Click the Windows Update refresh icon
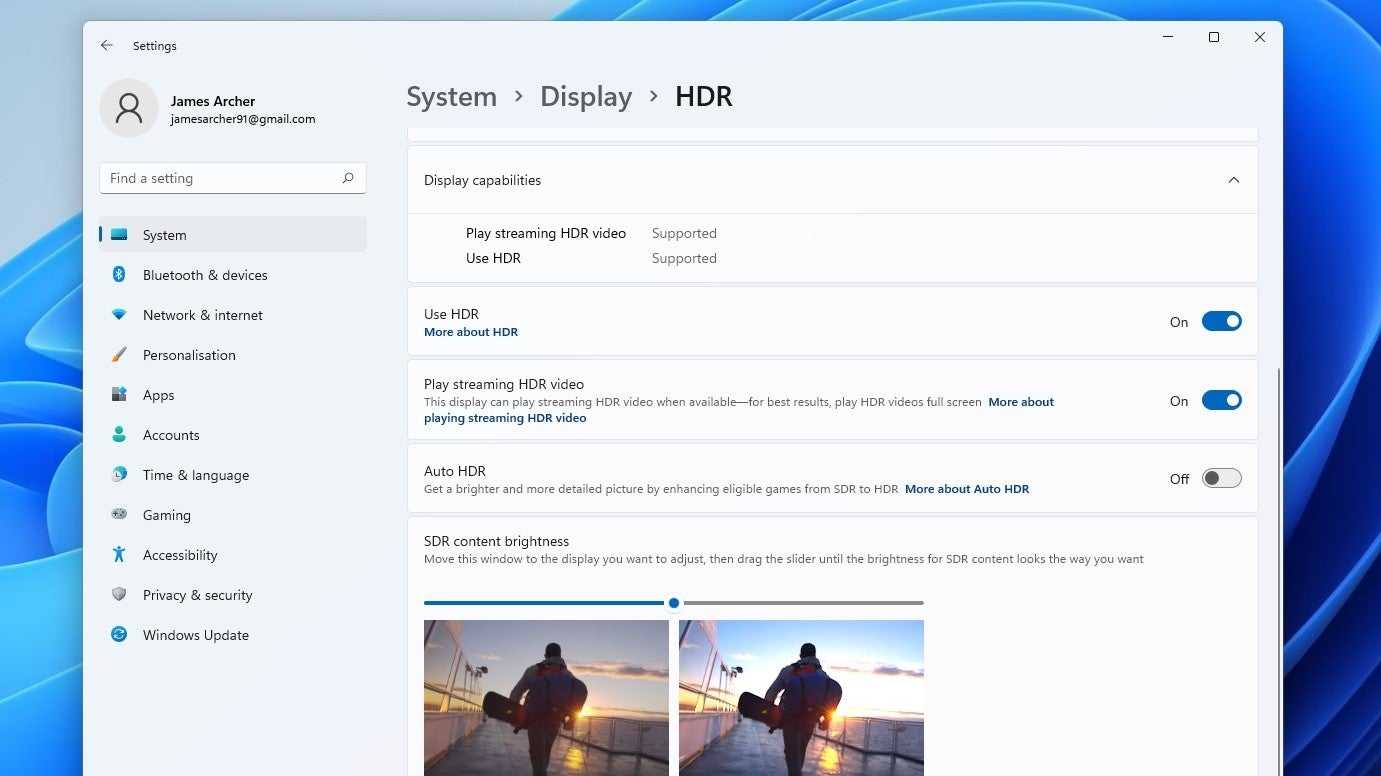1381x776 pixels. pos(119,635)
